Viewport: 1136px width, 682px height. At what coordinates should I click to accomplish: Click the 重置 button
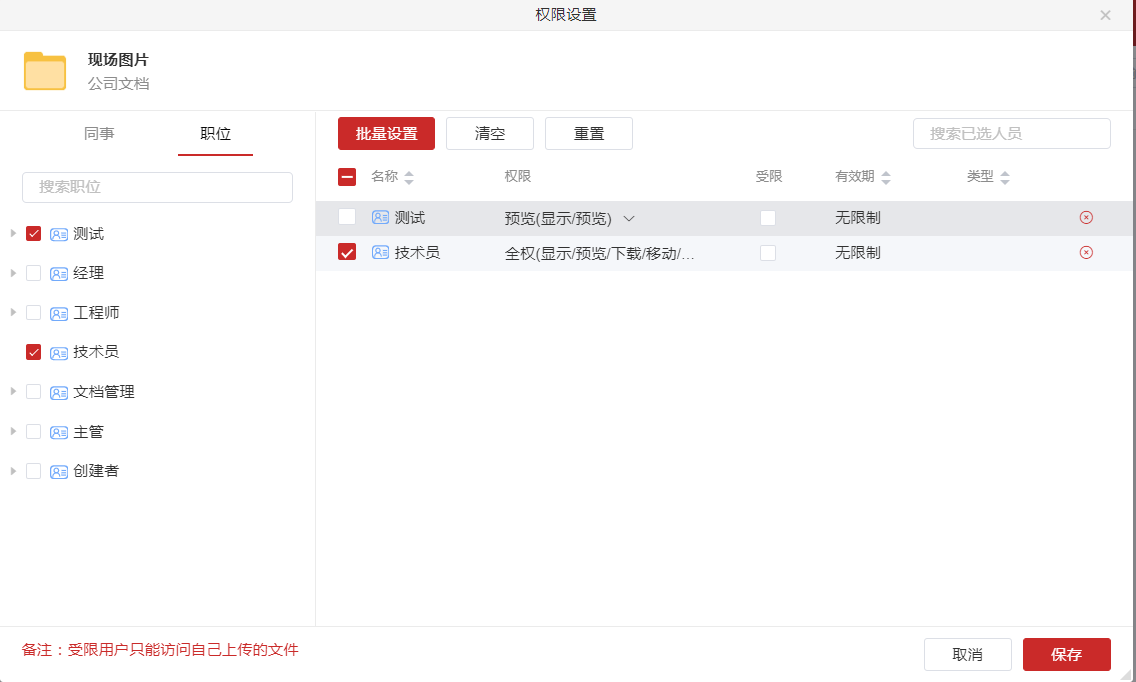(588, 133)
